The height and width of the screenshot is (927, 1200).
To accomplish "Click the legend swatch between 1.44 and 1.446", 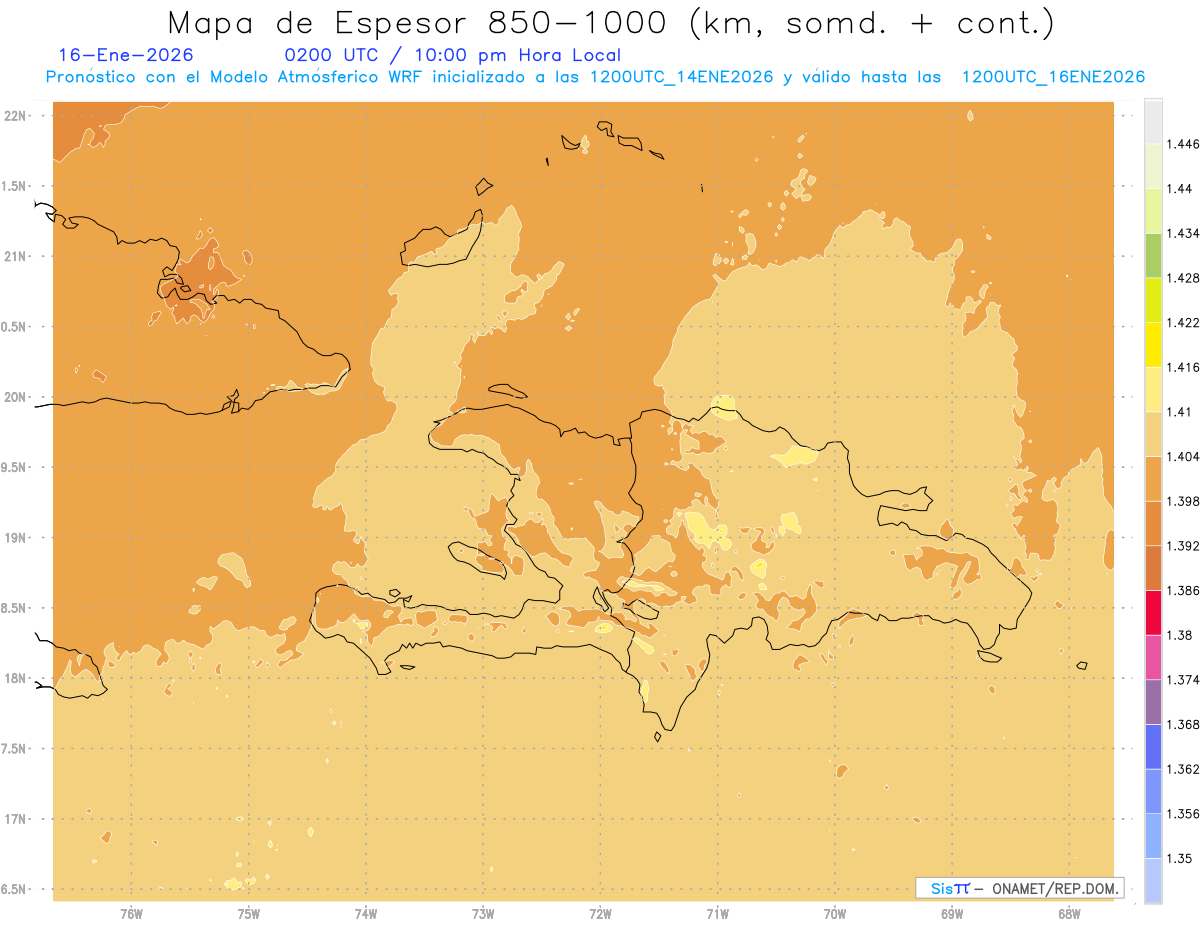I will 1153,166.
